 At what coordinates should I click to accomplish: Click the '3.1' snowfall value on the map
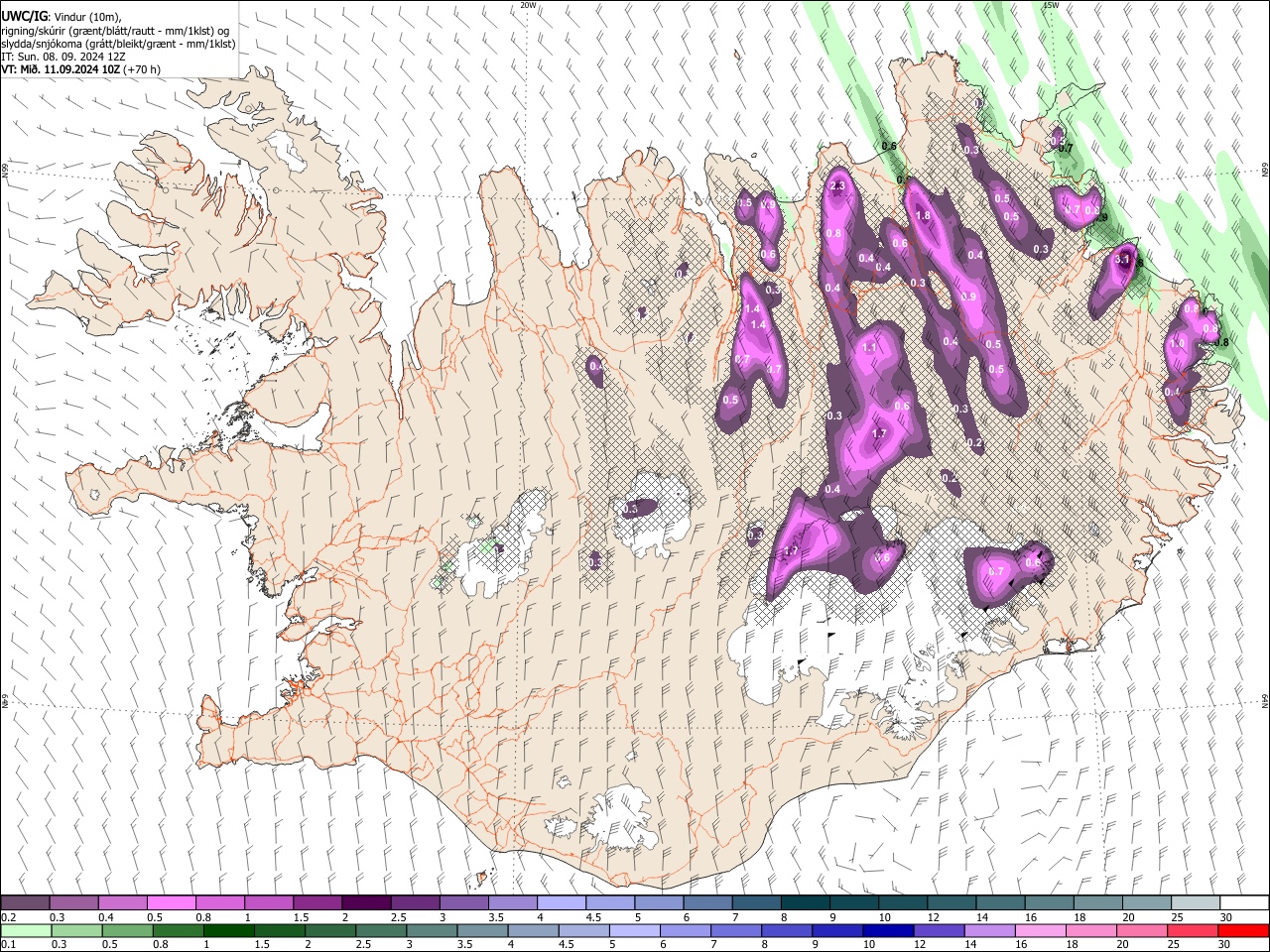[x=1123, y=259]
